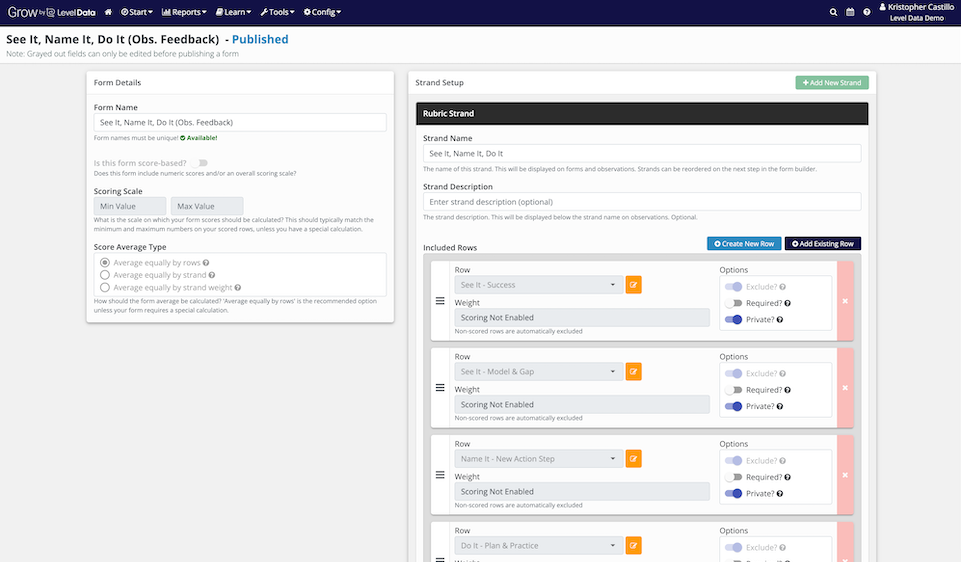Open the See It - Success row dropdown

(x=539, y=284)
